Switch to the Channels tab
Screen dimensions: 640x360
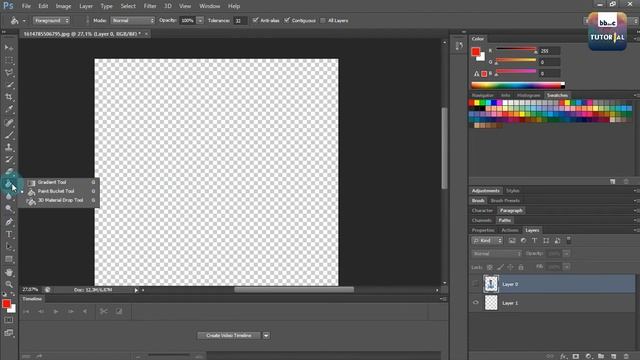482,220
